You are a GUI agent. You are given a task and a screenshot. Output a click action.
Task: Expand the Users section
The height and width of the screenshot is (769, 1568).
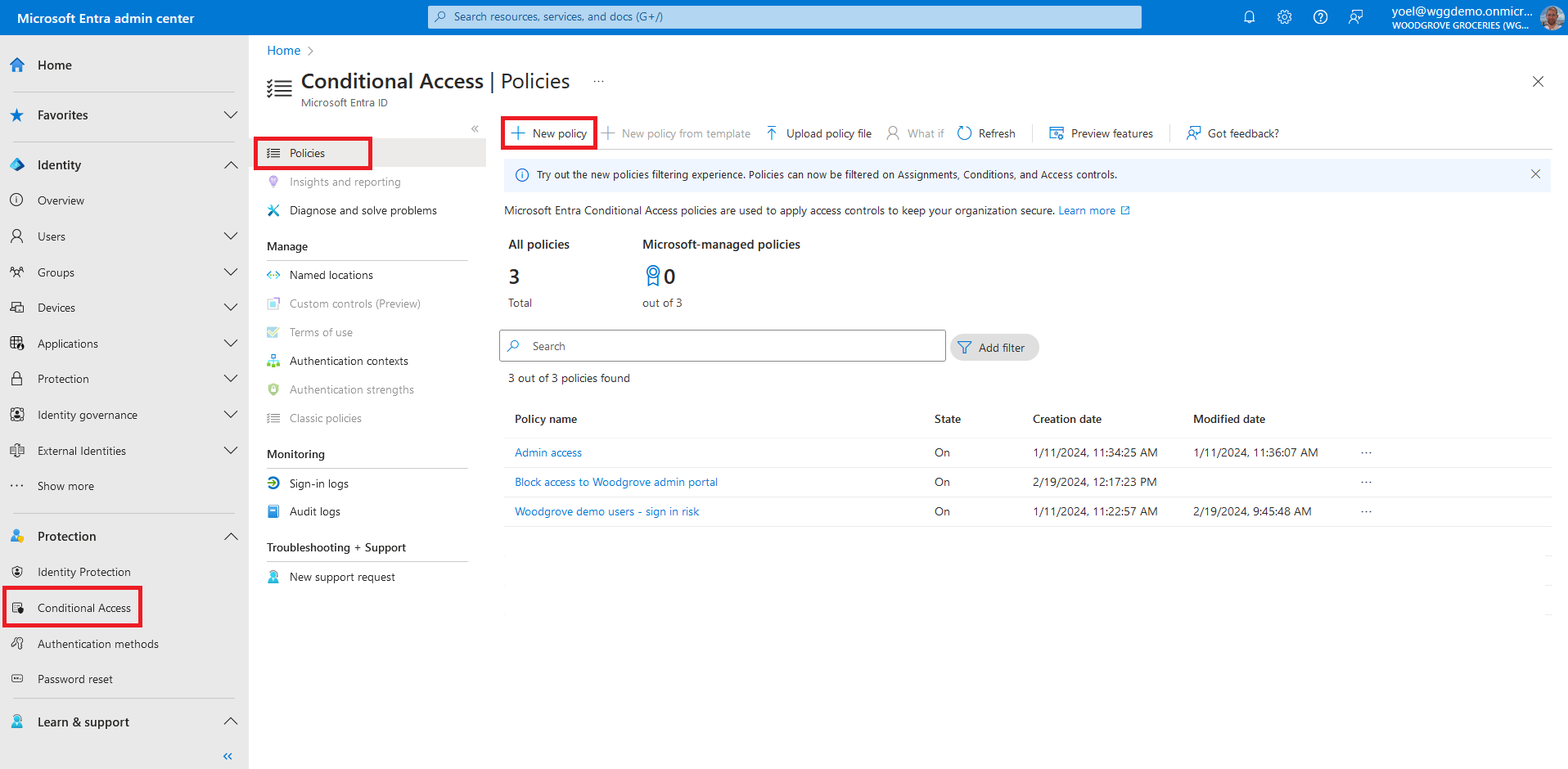231,236
